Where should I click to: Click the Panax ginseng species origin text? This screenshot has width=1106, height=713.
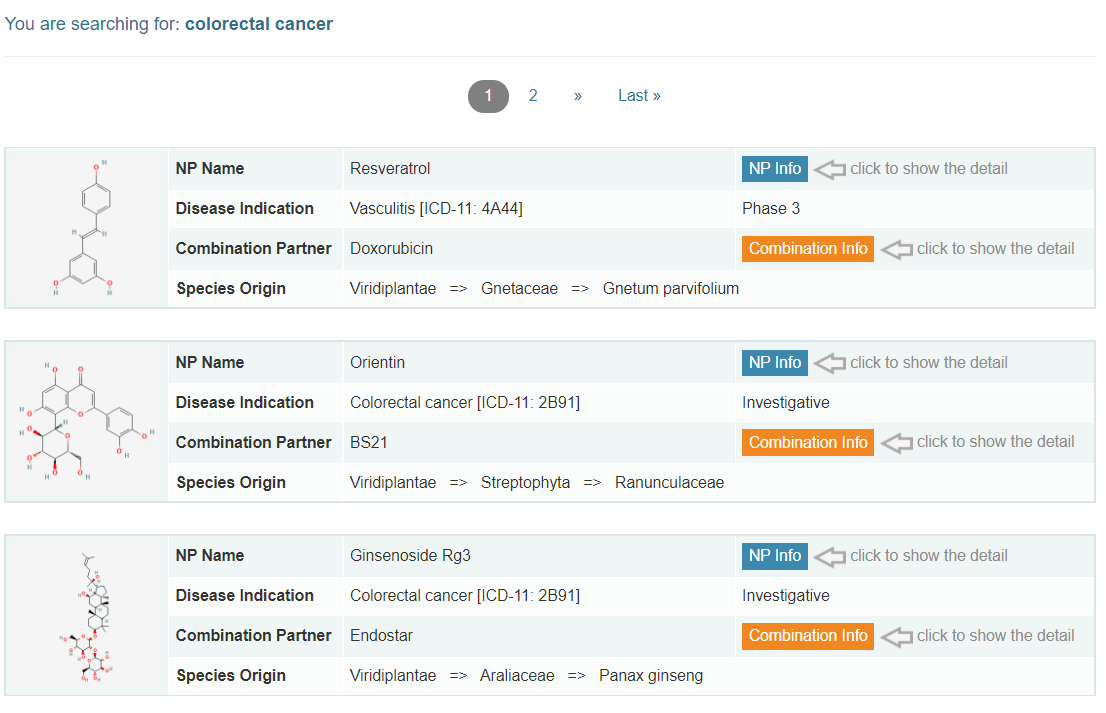651,676
